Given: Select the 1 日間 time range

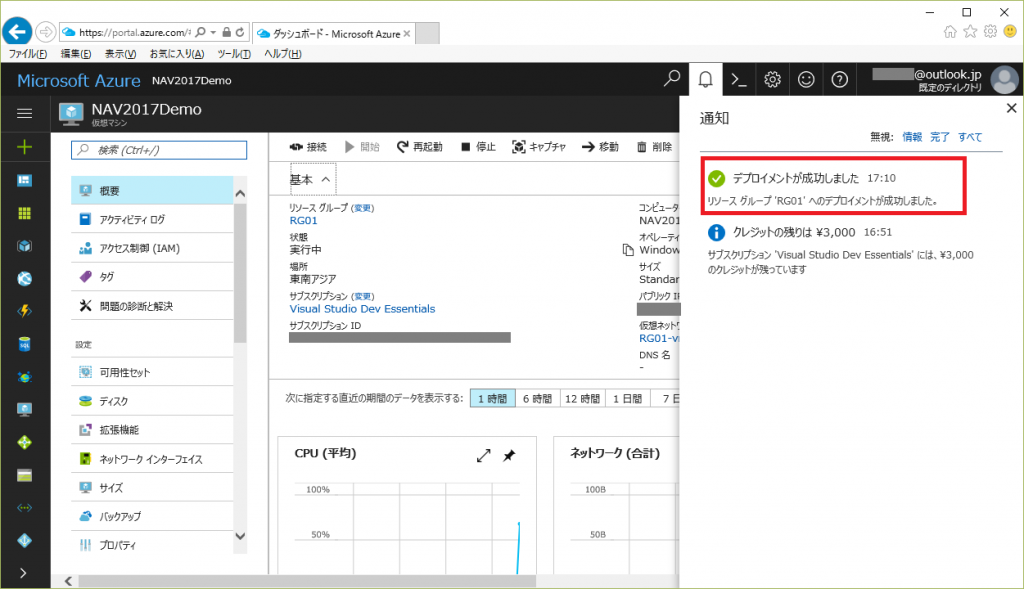Looking at the screenshot, I should [x=628, y=398].
